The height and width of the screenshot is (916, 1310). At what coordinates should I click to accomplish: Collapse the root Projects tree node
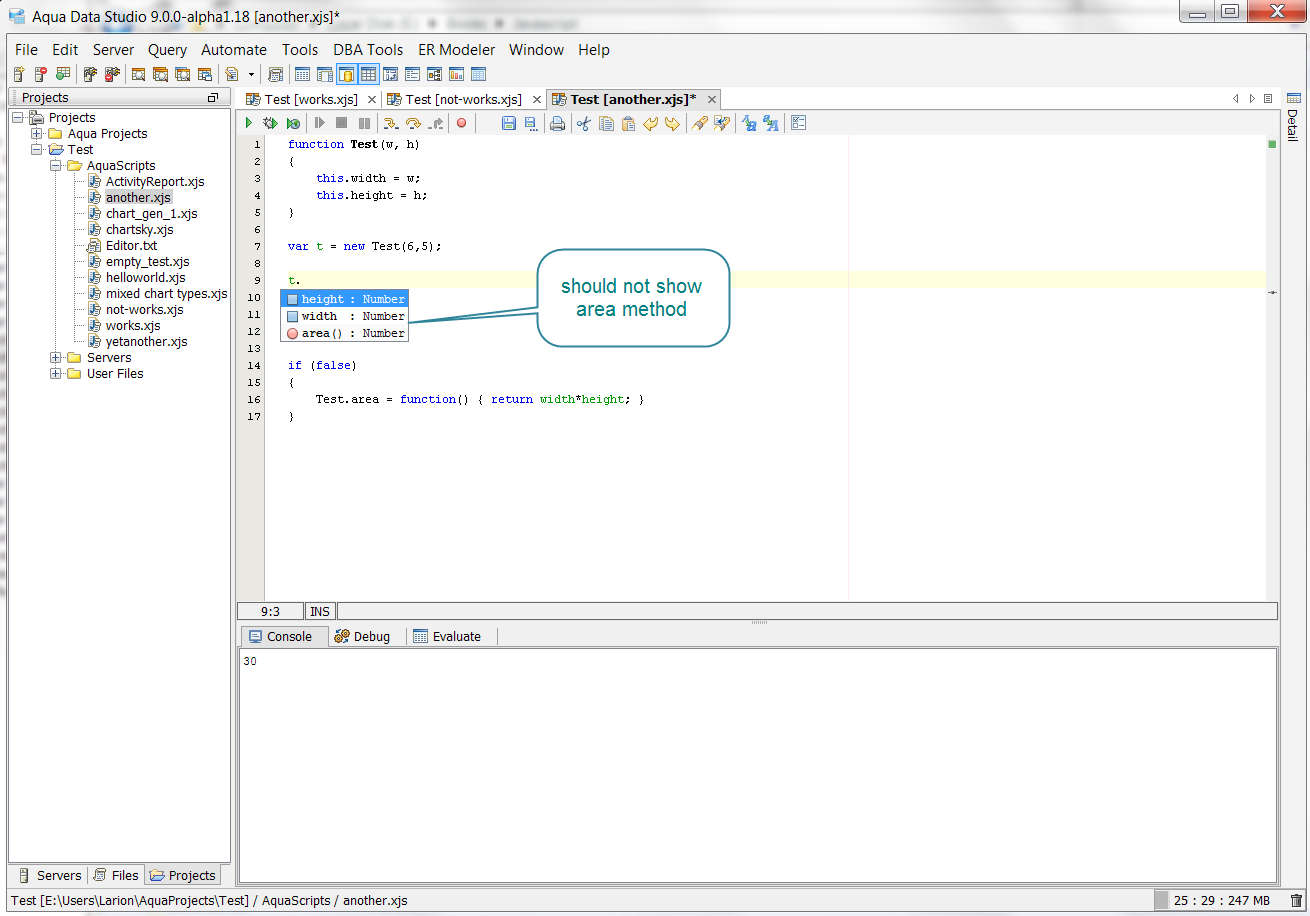[18, 118]
